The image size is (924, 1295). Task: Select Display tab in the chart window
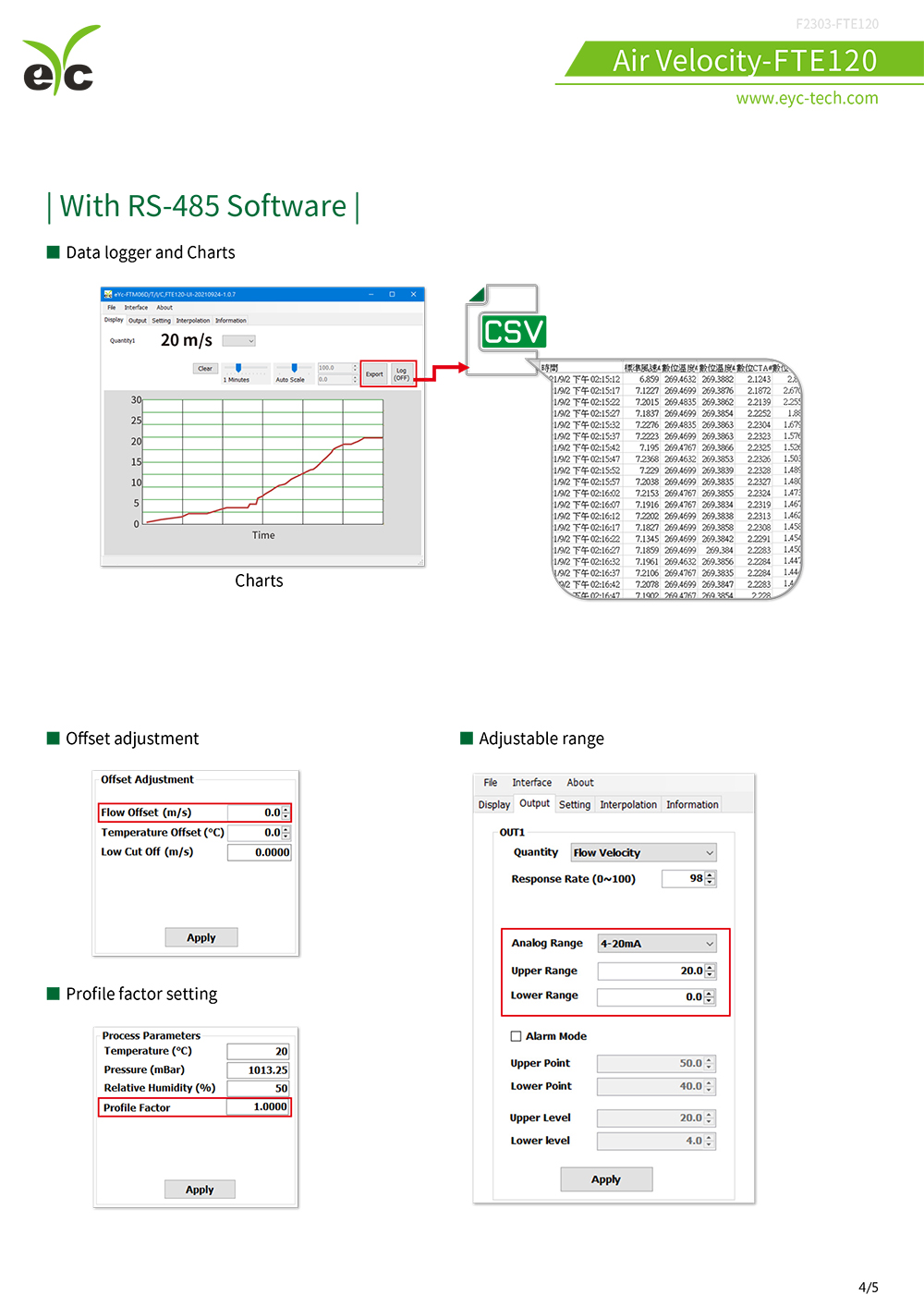(x=114, y=320)
